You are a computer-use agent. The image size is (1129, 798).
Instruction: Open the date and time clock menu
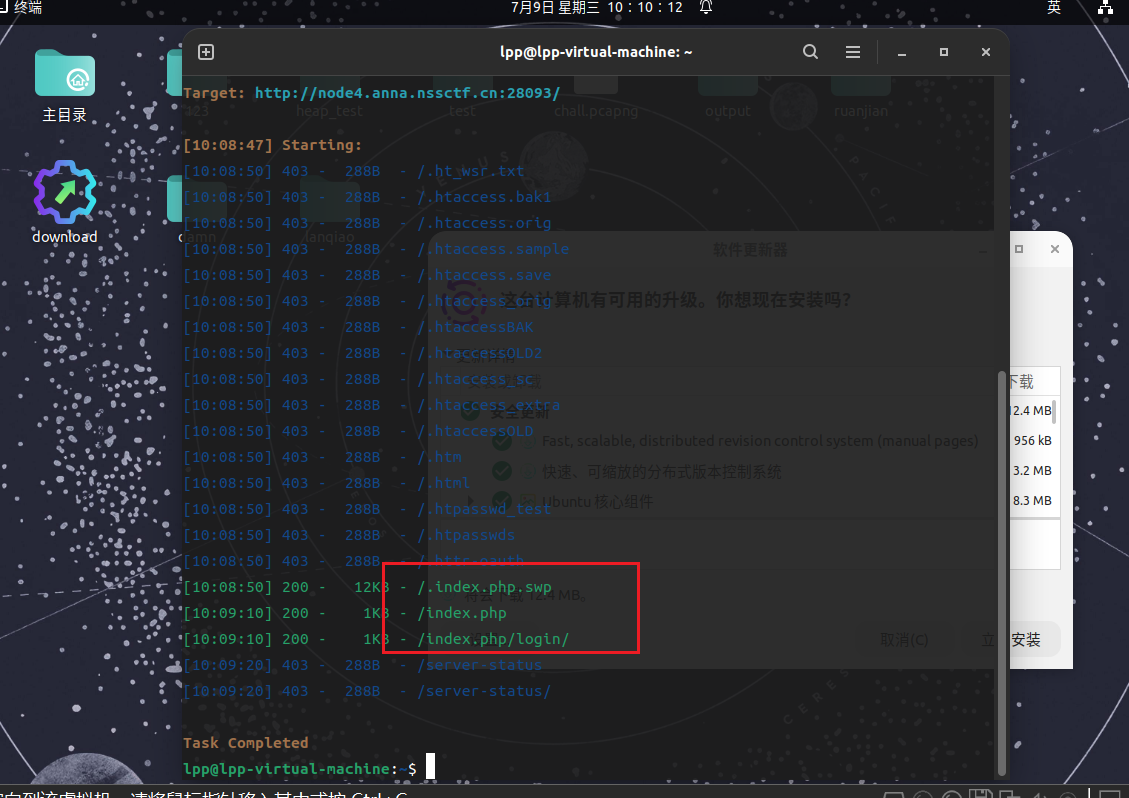click(x=596, y=8)
